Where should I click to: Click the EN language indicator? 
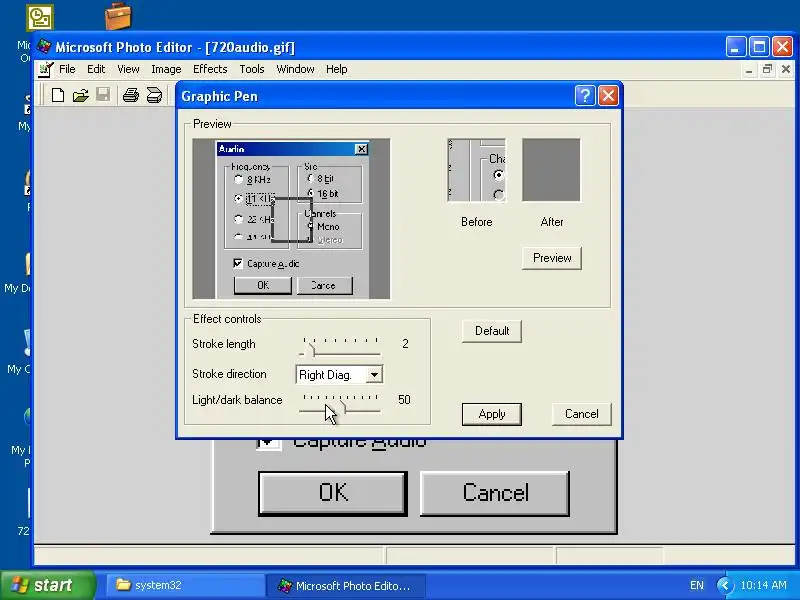coord(696,585)
